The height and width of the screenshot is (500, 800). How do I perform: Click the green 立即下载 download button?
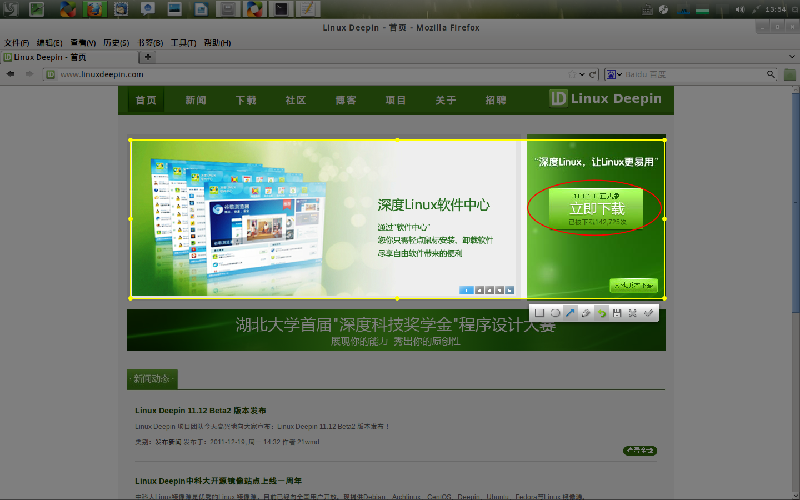596,209
